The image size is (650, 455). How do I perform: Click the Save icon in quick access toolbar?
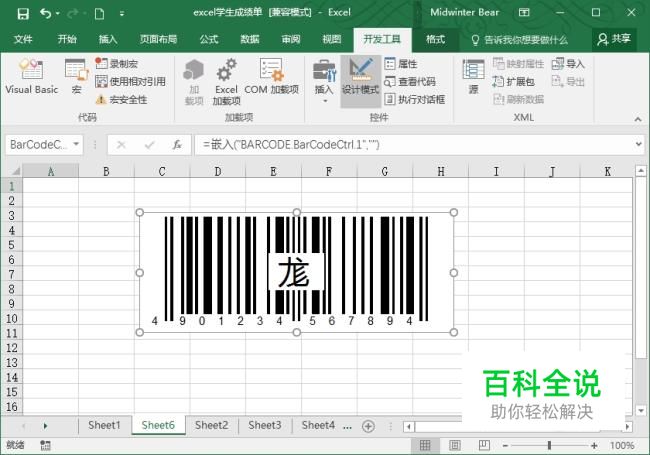(23, 14)
